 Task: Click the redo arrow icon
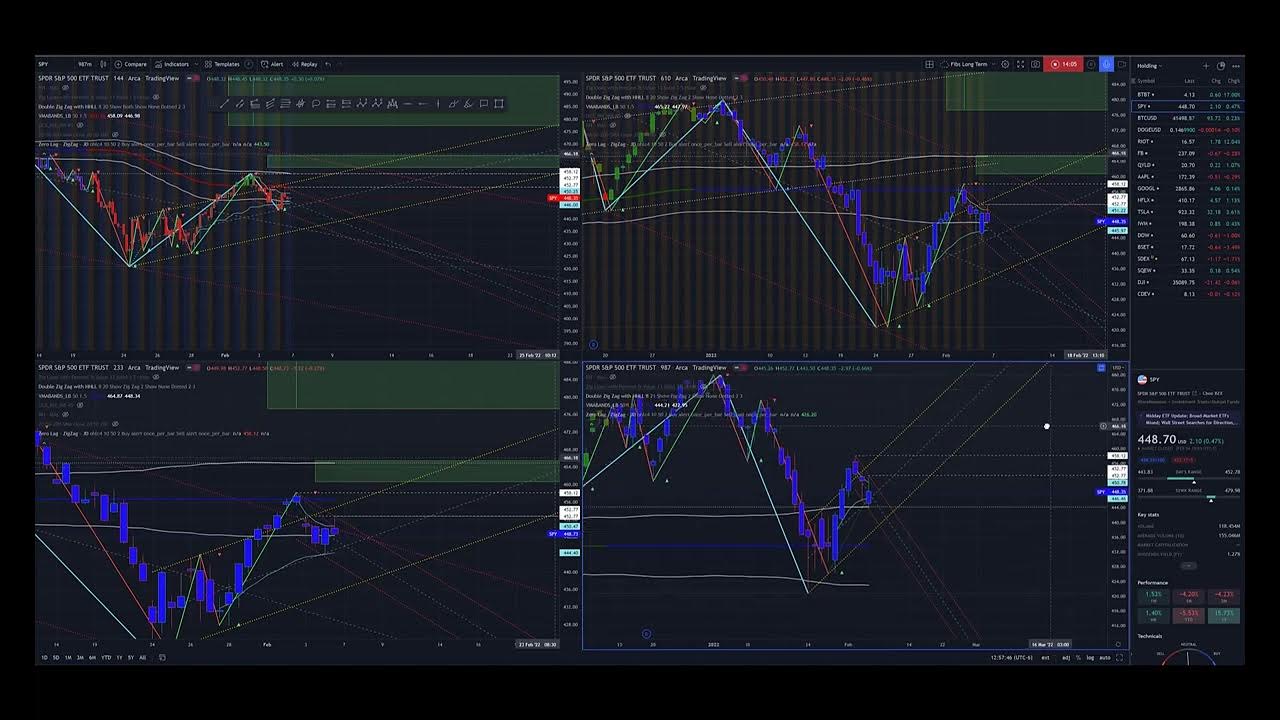[340, 64]
